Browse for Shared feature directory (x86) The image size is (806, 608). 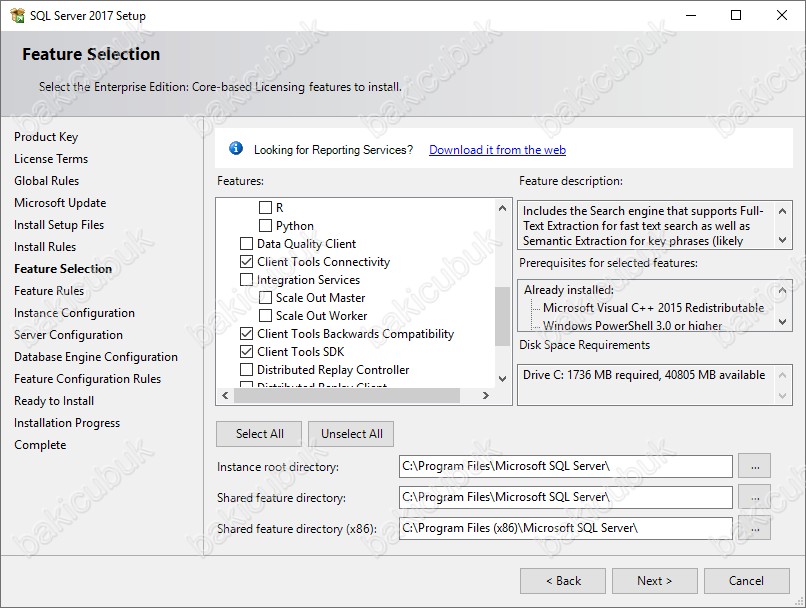coord(755,528)
